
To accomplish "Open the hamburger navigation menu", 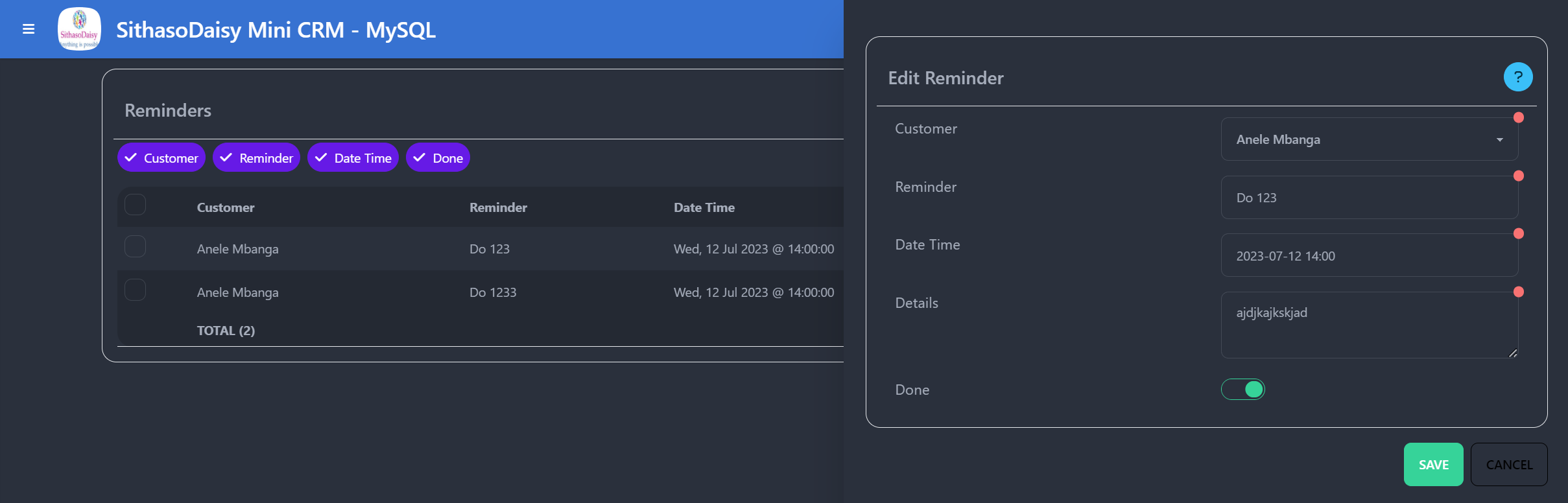I will (29, 29).
